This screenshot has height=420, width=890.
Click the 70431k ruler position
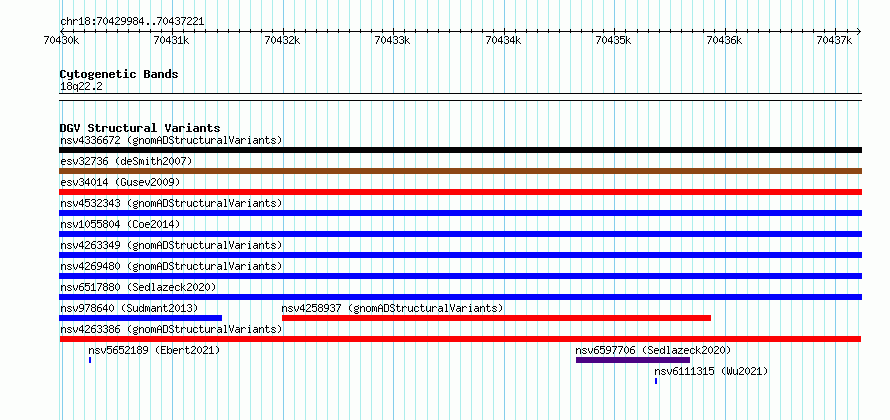(171, 40)
